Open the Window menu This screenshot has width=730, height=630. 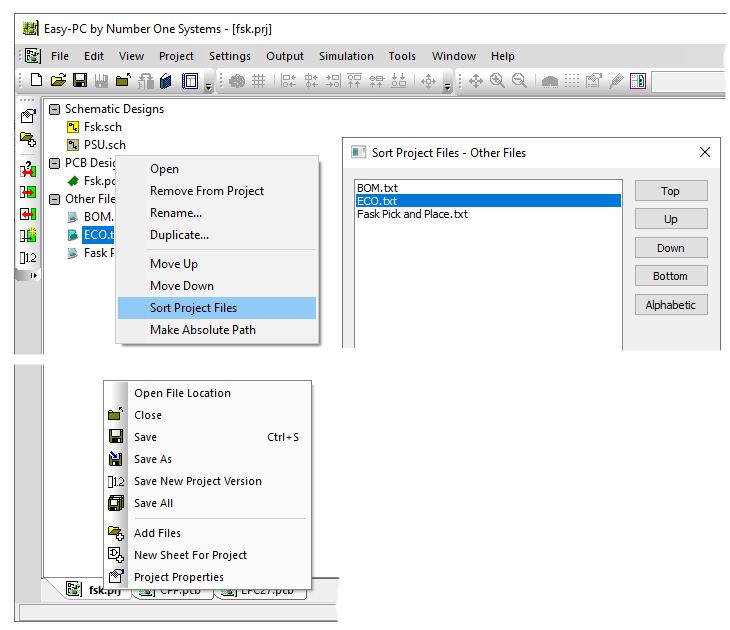[x=453, y=56]
